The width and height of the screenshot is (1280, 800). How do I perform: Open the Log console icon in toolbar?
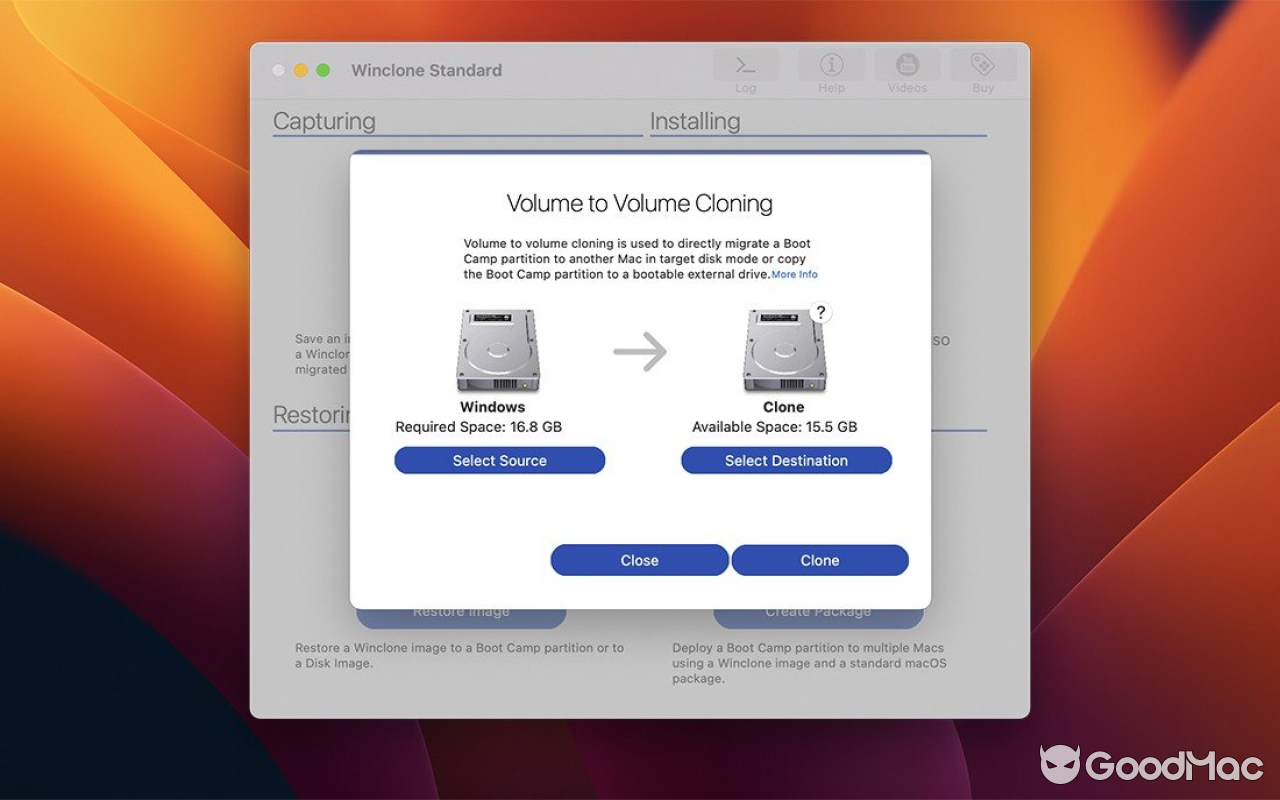[744, 66]
